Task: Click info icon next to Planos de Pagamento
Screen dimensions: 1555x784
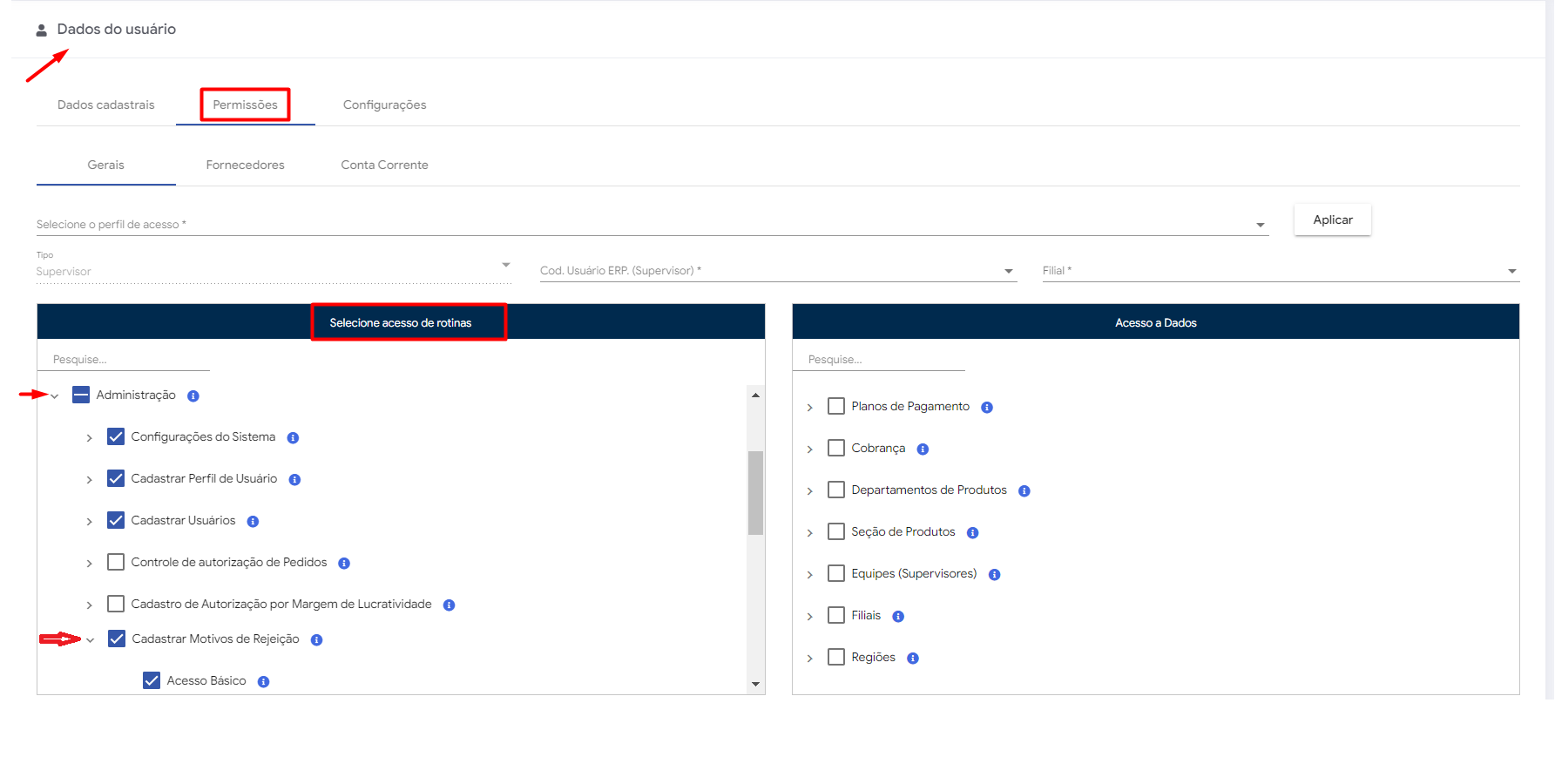Action: tap(987, 408)
